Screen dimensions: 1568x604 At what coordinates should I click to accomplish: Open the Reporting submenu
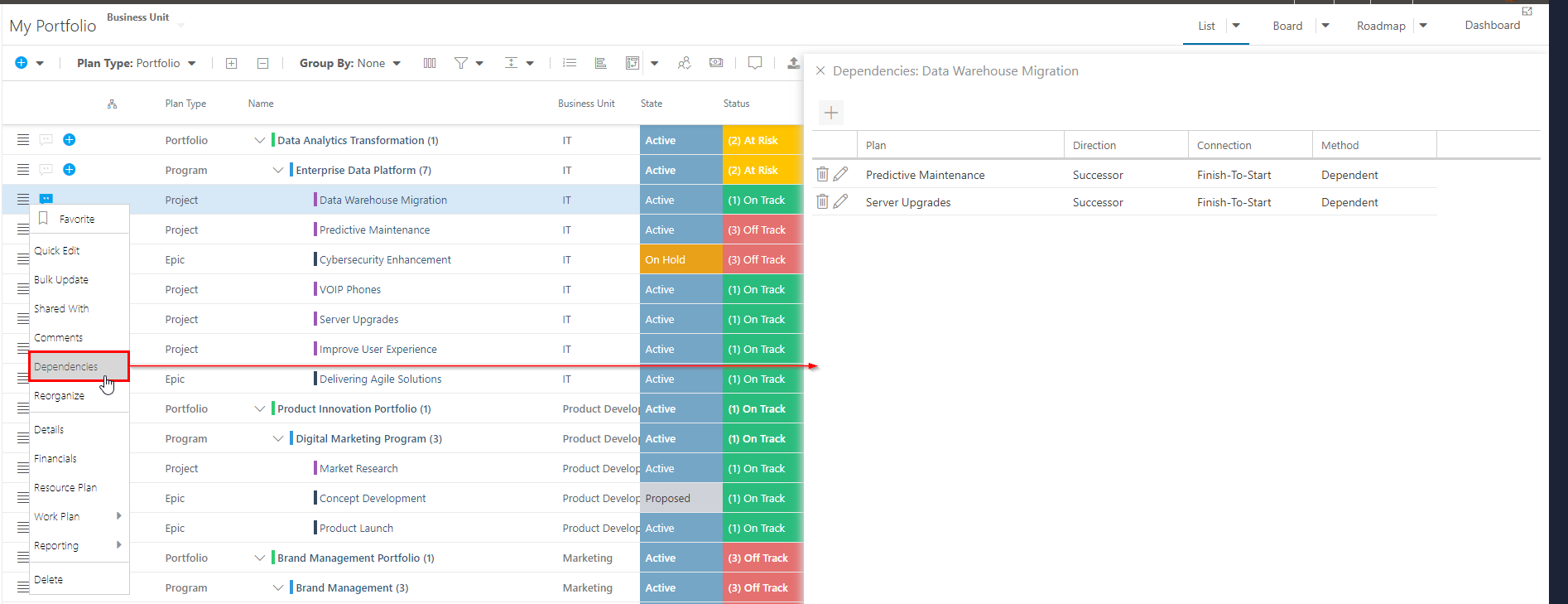pyautogui.click(x=79, y=545)
